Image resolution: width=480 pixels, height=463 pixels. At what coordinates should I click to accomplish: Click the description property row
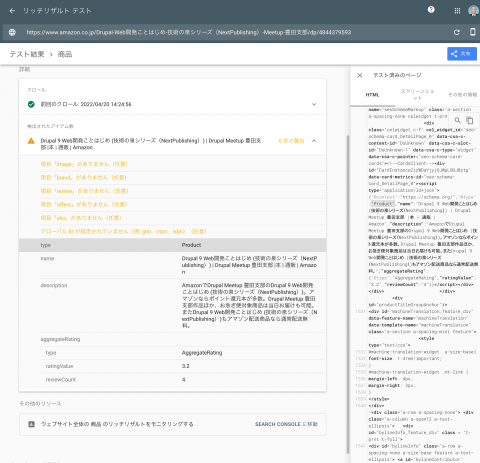coord(173,305)
